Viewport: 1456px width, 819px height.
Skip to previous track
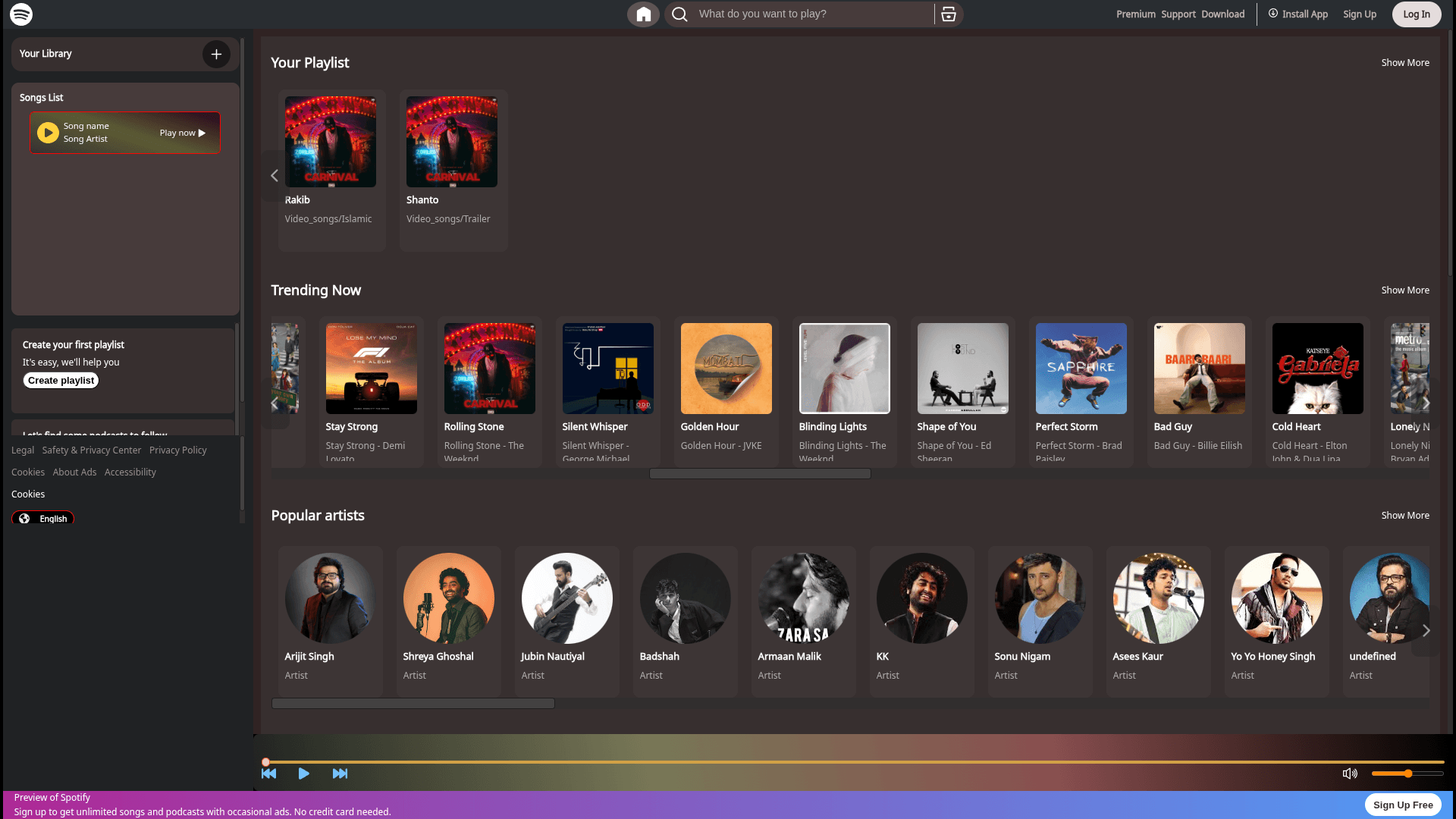pyautogui.click(x=268, y=773)
